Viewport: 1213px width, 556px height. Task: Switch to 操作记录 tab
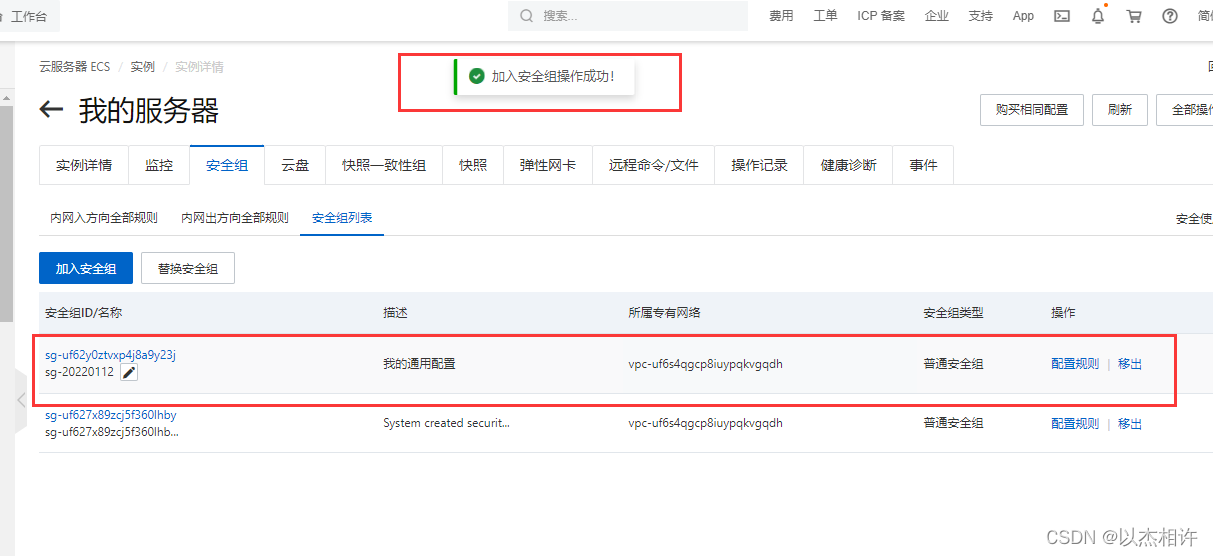760,165
